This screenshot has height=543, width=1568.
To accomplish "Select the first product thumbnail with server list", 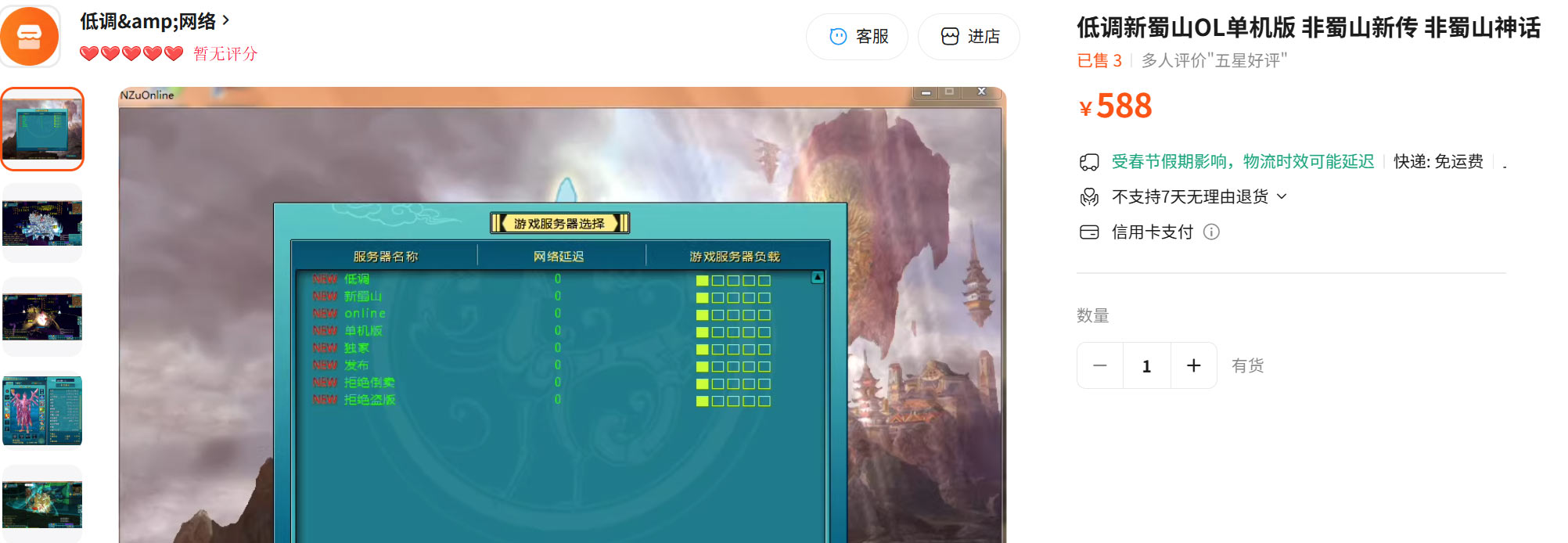I will point(42,129).
